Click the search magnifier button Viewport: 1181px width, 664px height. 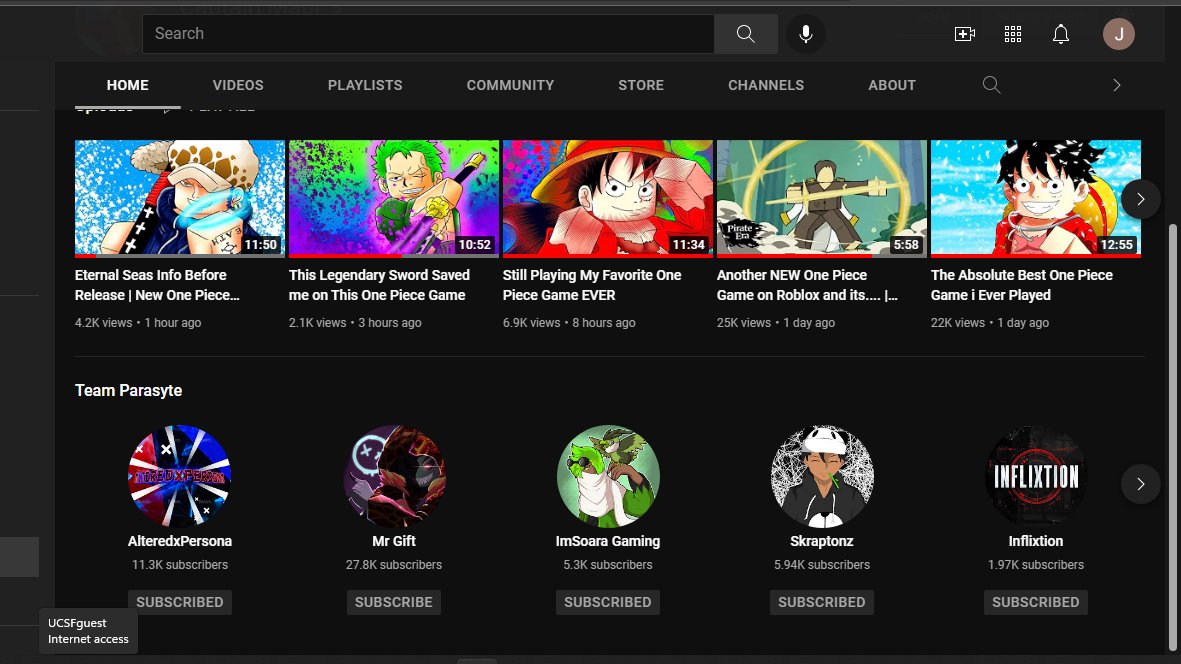(x=746, y=34)
